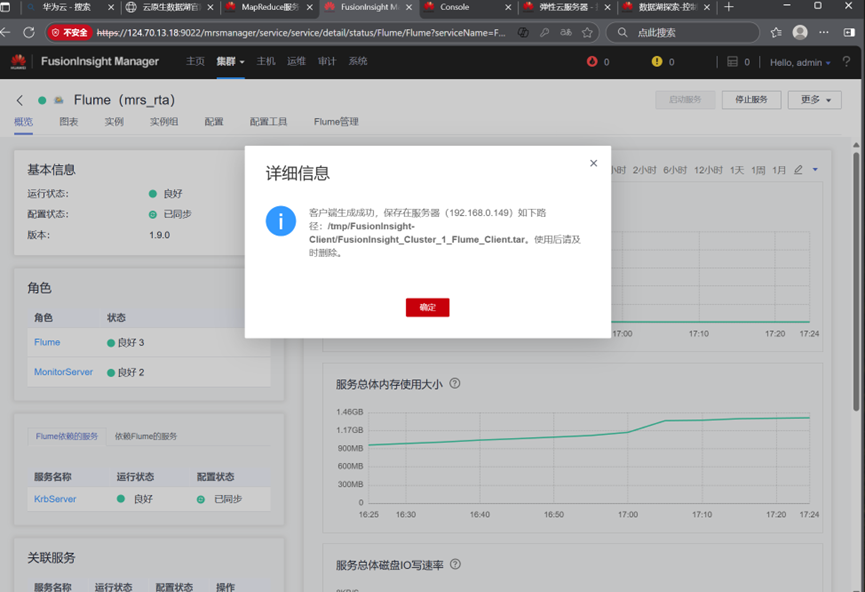Open the 运维 menu item
Screen dimensions: 865x592
point(296,61)
